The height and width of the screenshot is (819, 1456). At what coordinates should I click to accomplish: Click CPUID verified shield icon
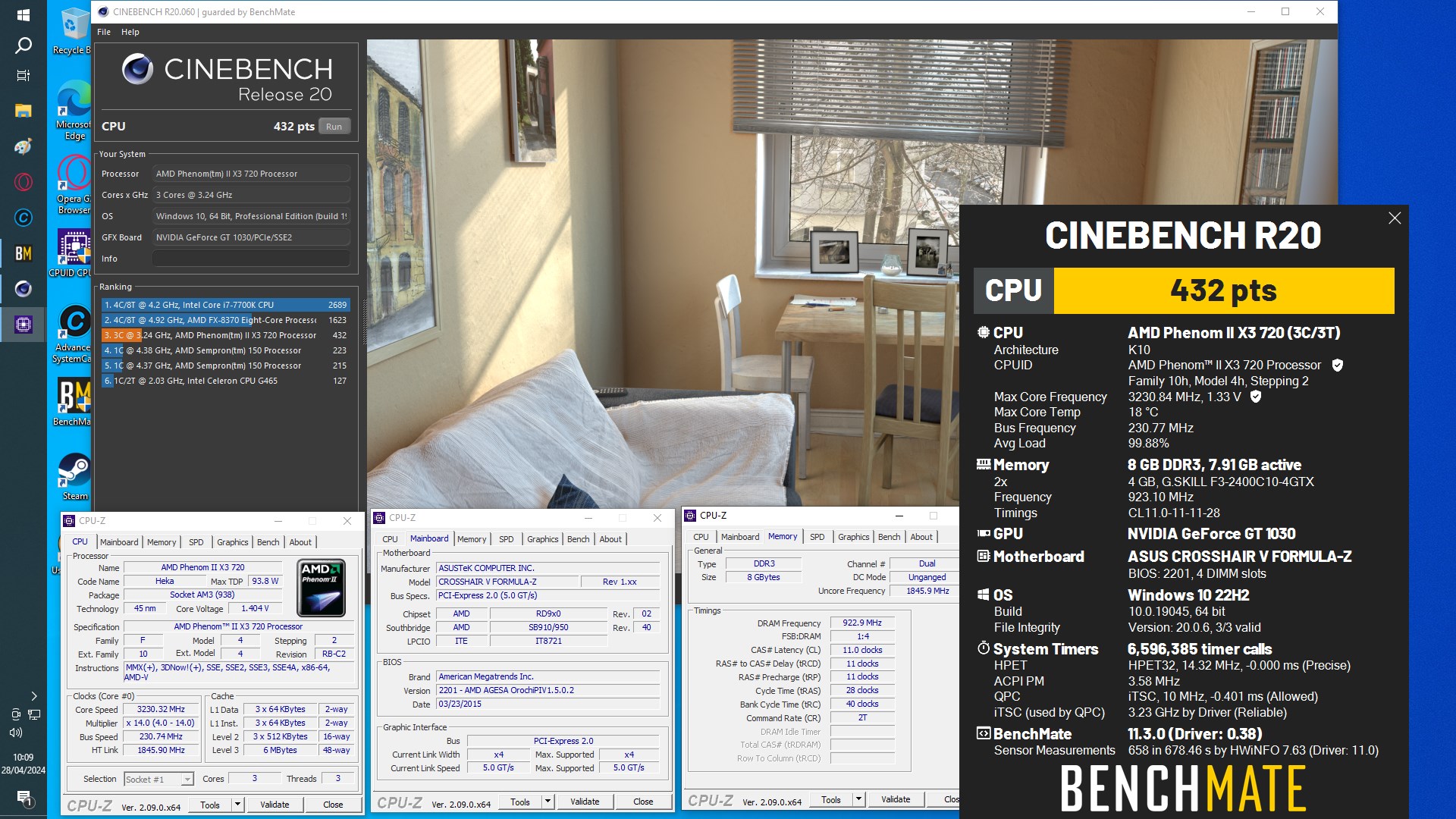tap(1338, 366)
